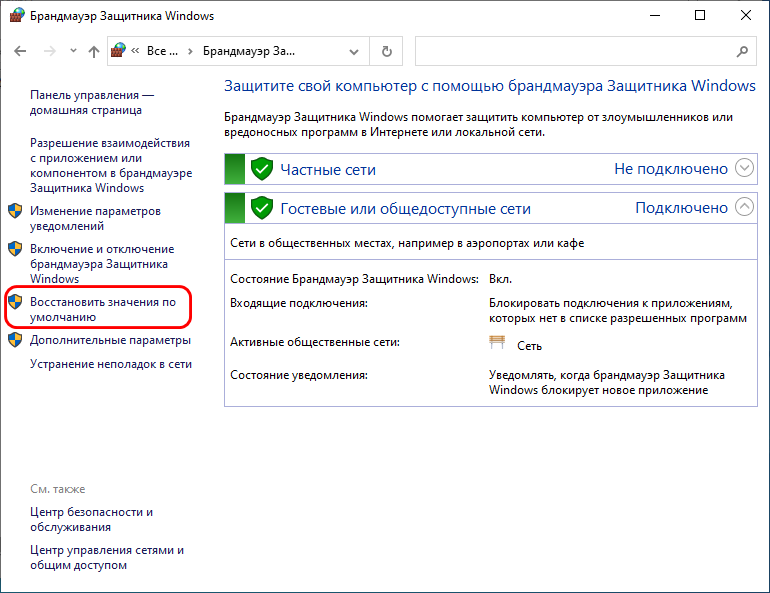Open 'Панель управления — домашняя страница' link
Viewport: 770px width, 593px height.
92,102
